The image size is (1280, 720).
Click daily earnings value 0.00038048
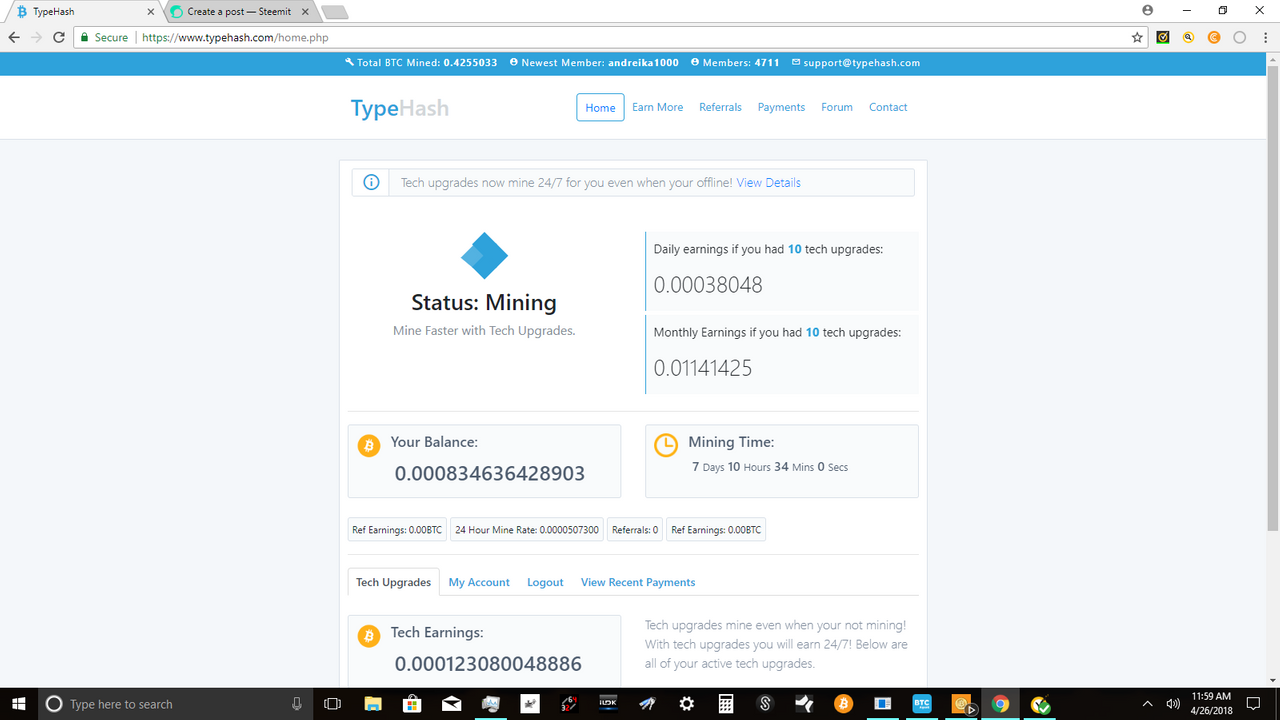[x=708, y=285]
